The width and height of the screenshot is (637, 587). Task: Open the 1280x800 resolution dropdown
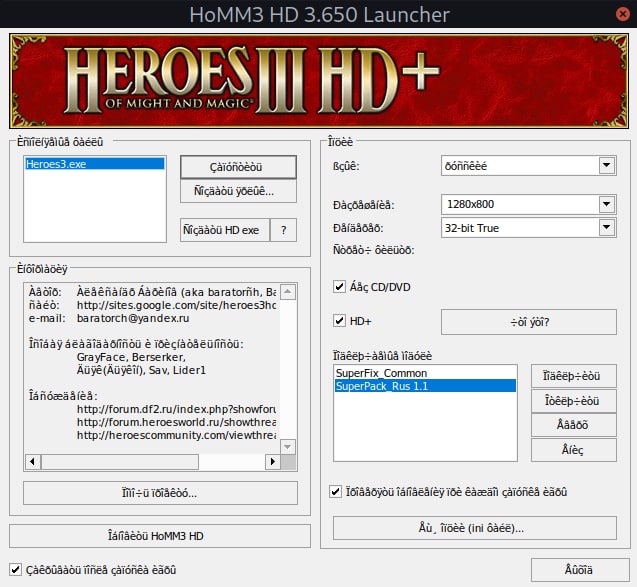[529, 204]
